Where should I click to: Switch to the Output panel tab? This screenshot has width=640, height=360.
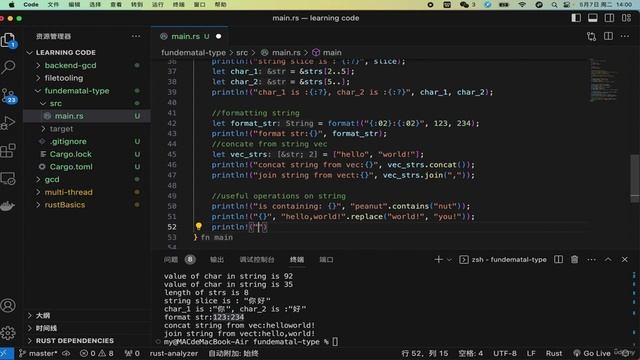tap(217, 260)
